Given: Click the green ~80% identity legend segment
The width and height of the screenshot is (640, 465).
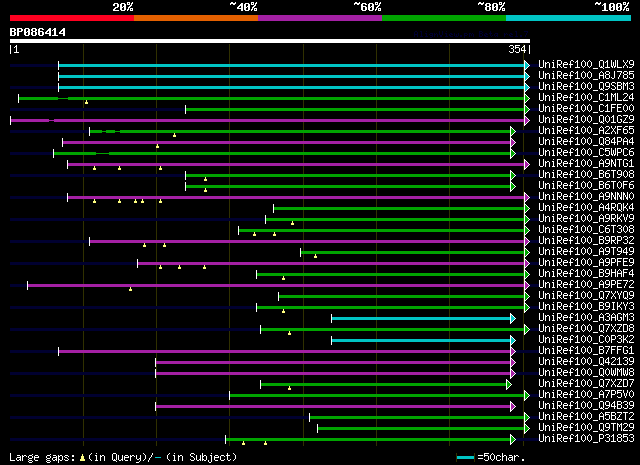Looking at the screenshot, I should [x=444, y=18].
